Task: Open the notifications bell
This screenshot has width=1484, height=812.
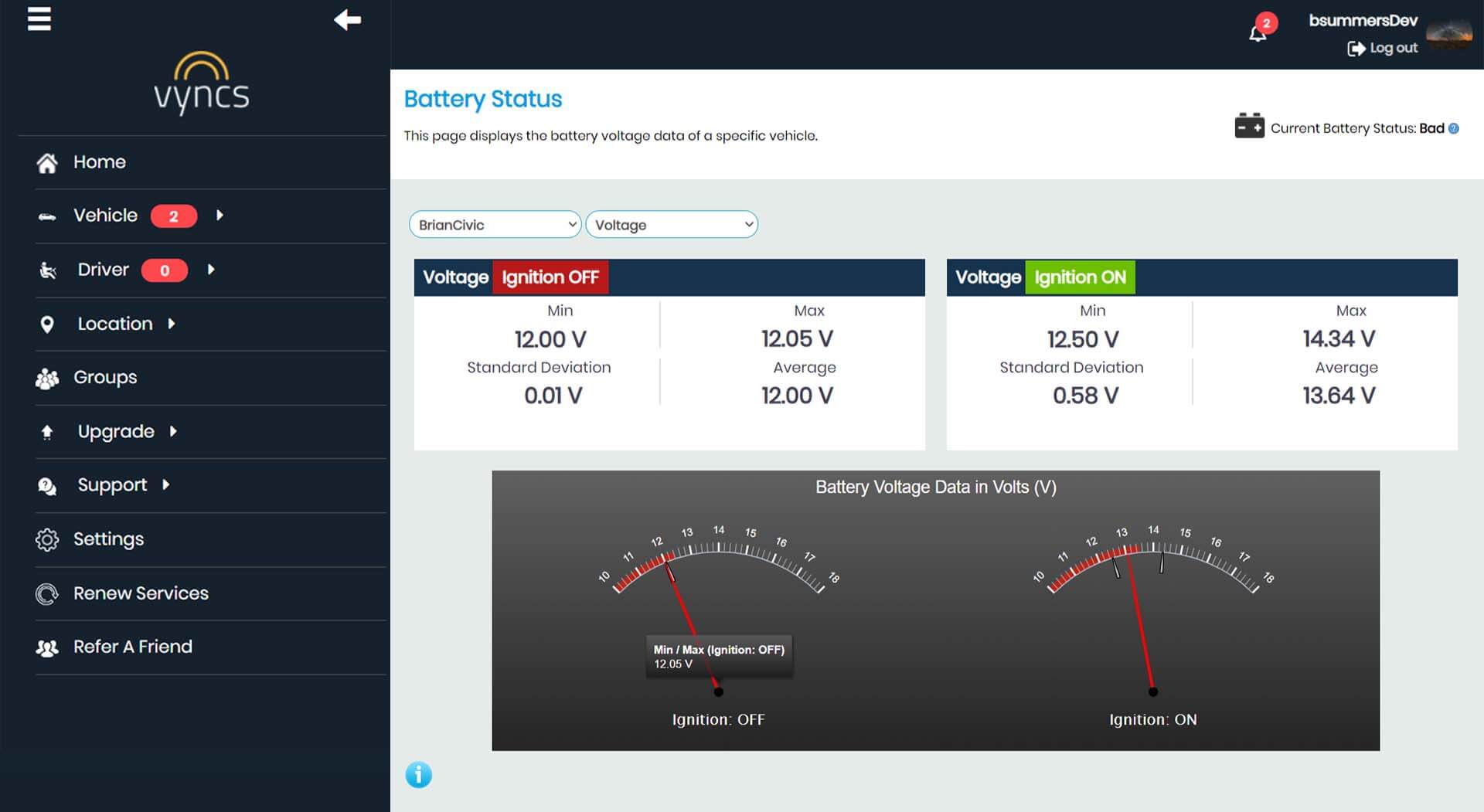Action: coord(1258,33)
